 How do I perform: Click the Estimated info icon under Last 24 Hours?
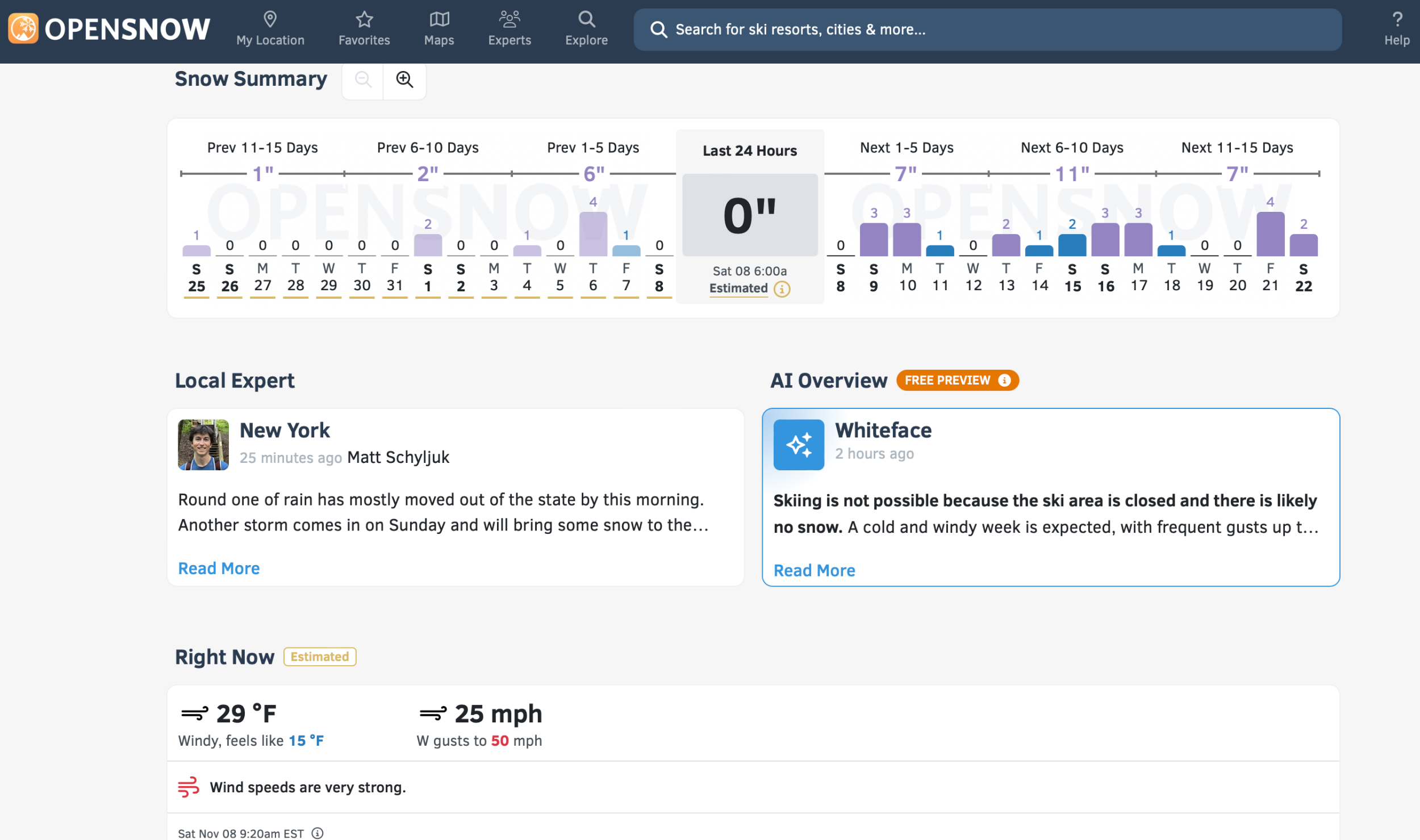click(x=782, y=289)
